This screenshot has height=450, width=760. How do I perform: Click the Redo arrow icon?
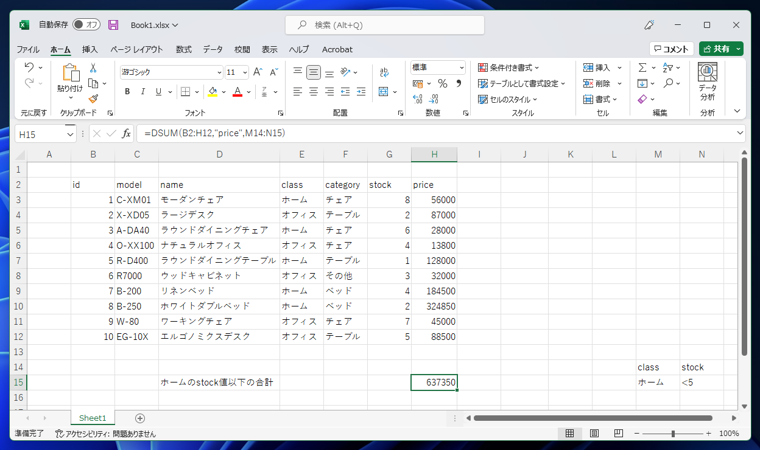click(x=29, y=83)
